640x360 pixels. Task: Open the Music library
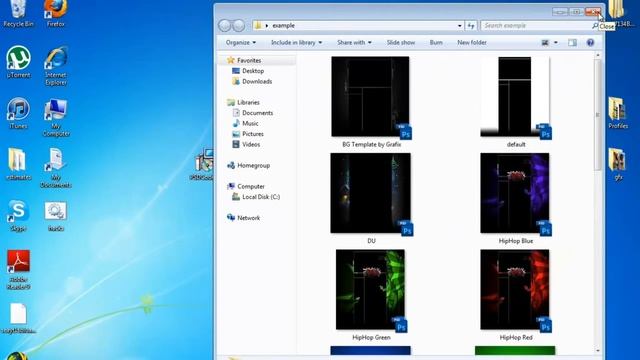tap(250, 123)
